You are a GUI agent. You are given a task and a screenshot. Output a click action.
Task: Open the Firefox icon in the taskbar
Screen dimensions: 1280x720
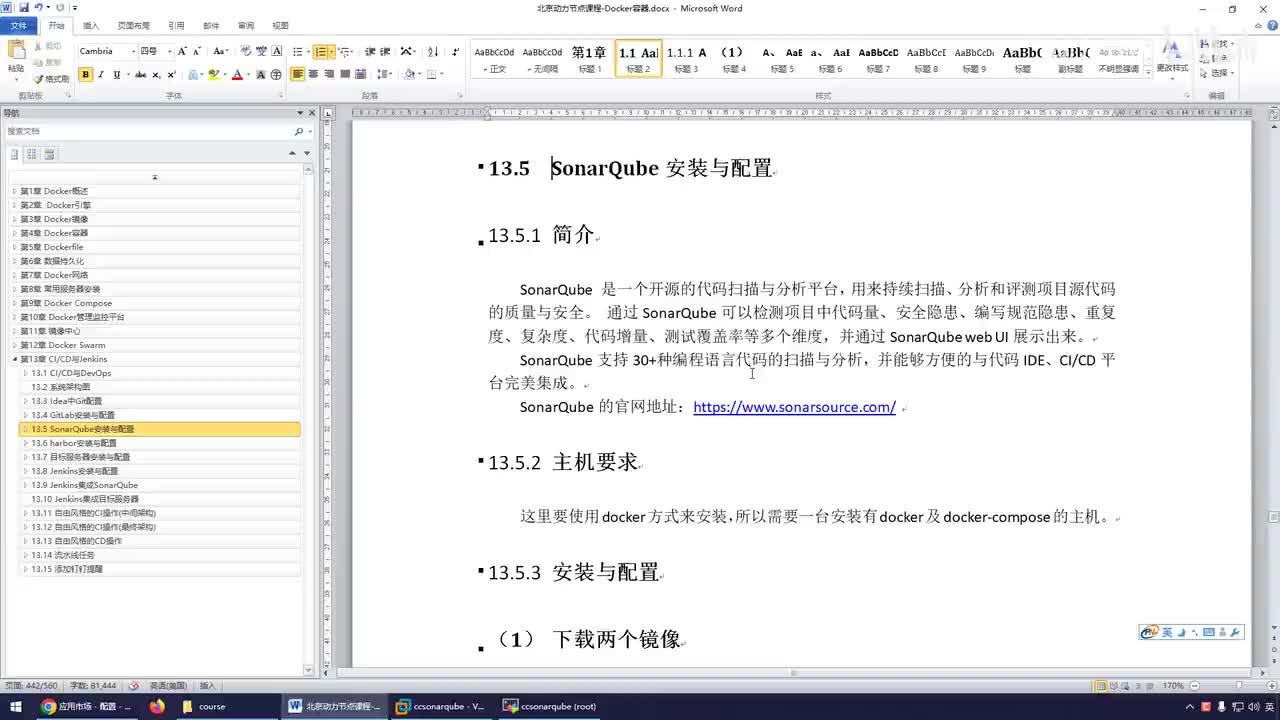click(x=157, y=706)
